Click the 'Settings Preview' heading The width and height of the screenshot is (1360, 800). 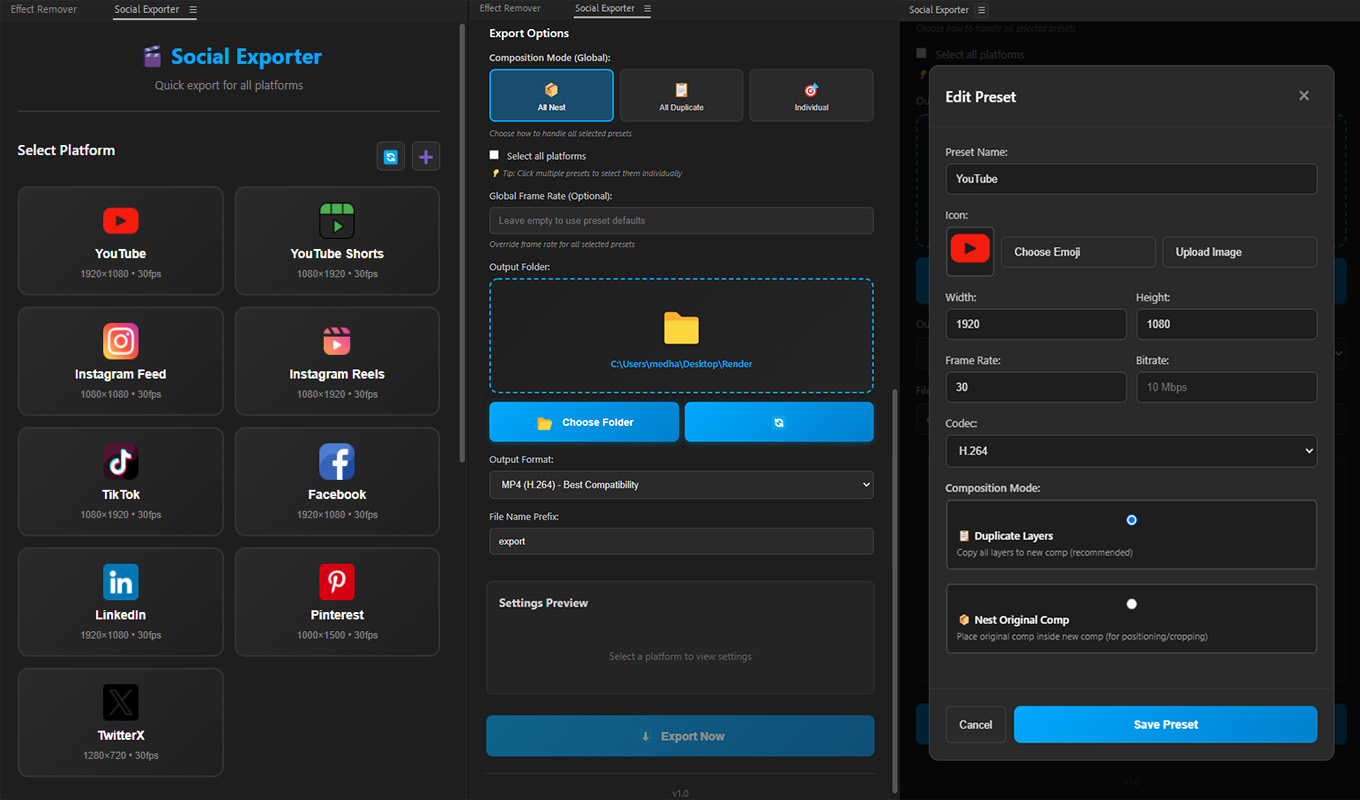543,603
